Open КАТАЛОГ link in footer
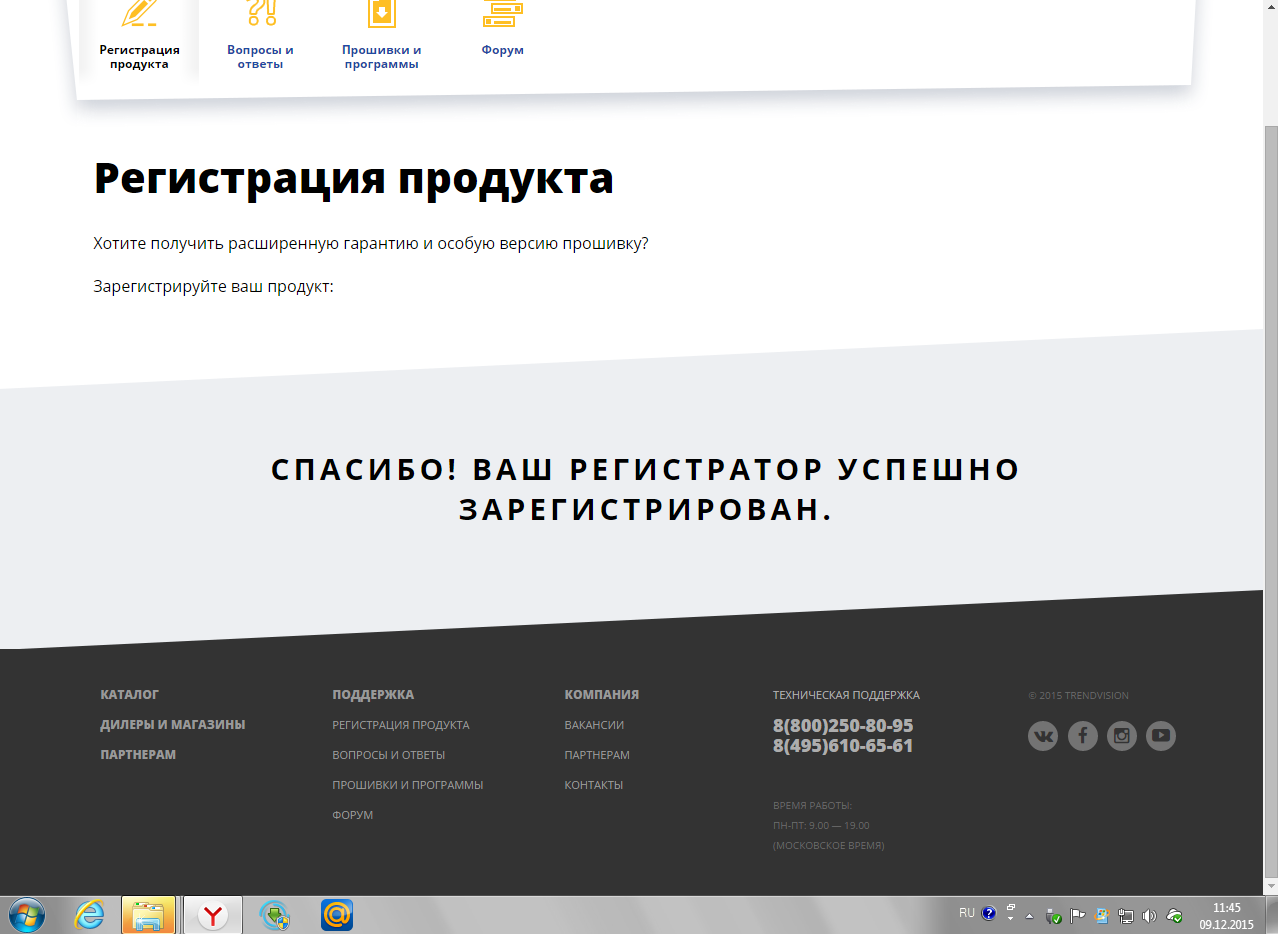The image size is (1278, 934). tap(130, 695)
